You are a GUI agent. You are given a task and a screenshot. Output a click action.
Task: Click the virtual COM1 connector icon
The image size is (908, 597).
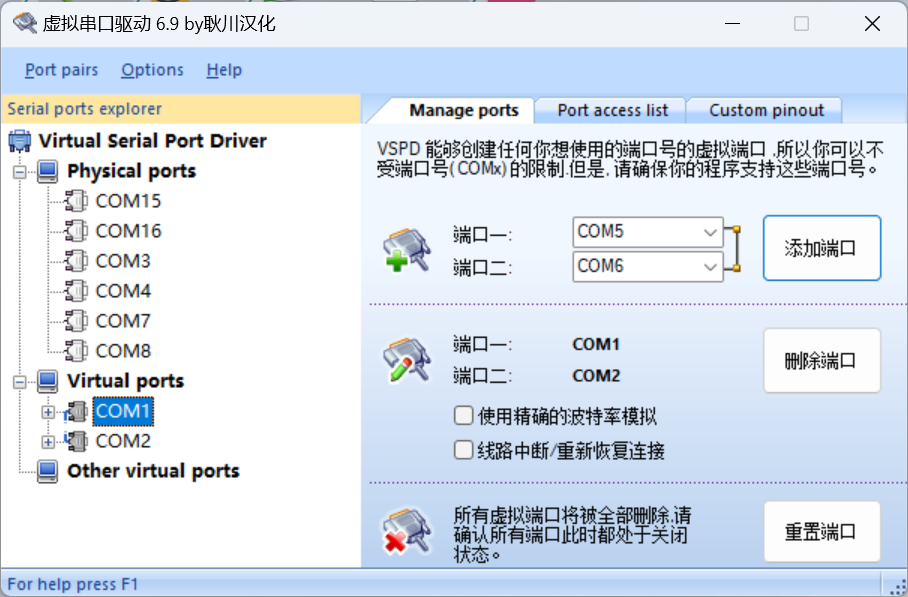(x=76, y=412)
